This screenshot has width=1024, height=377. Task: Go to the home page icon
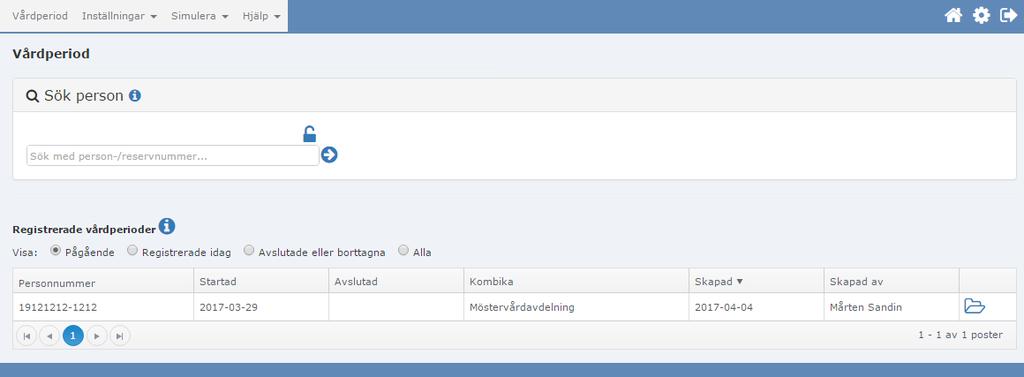pos(953,16)
